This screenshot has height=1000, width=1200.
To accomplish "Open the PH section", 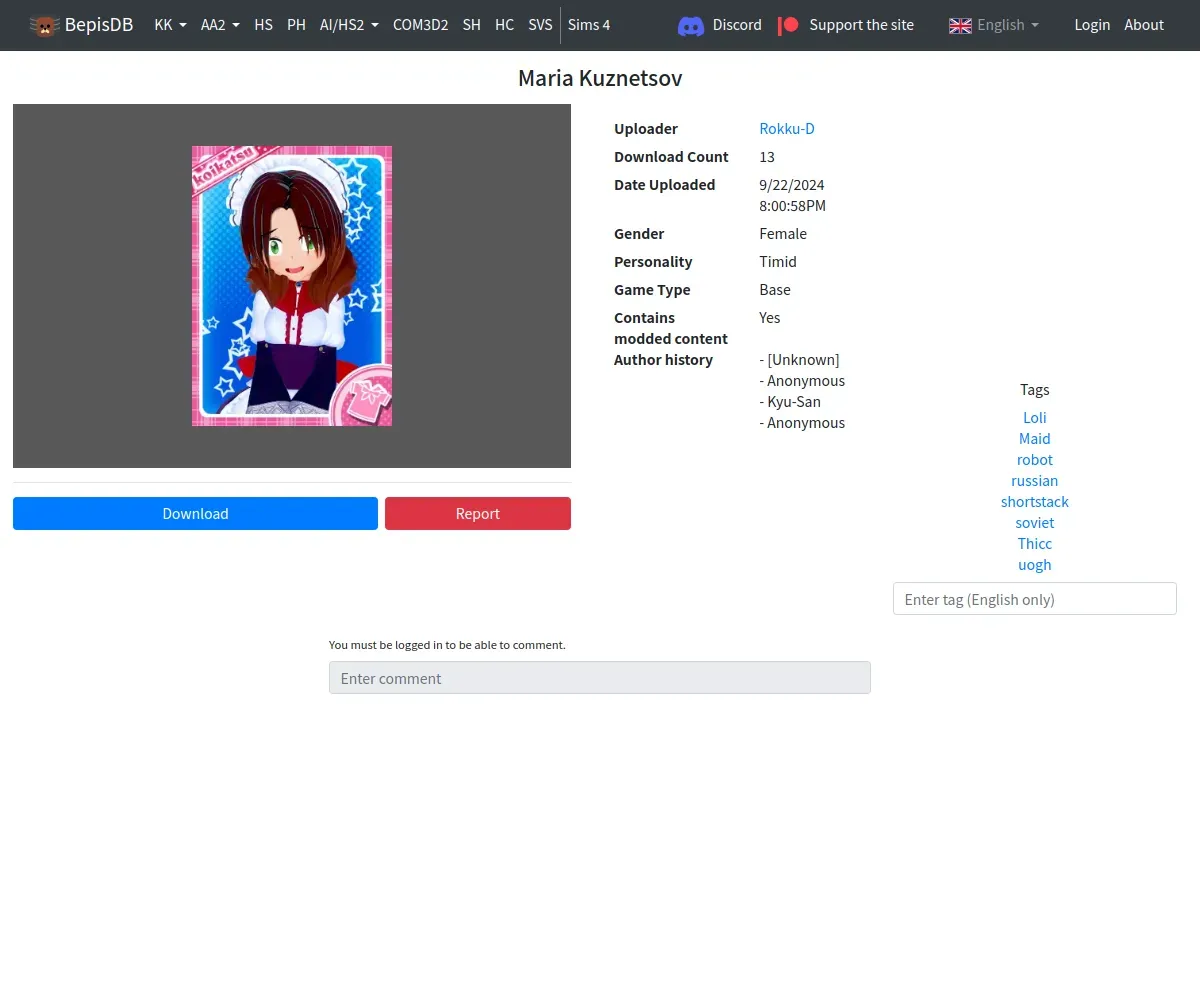I will 296,25.
